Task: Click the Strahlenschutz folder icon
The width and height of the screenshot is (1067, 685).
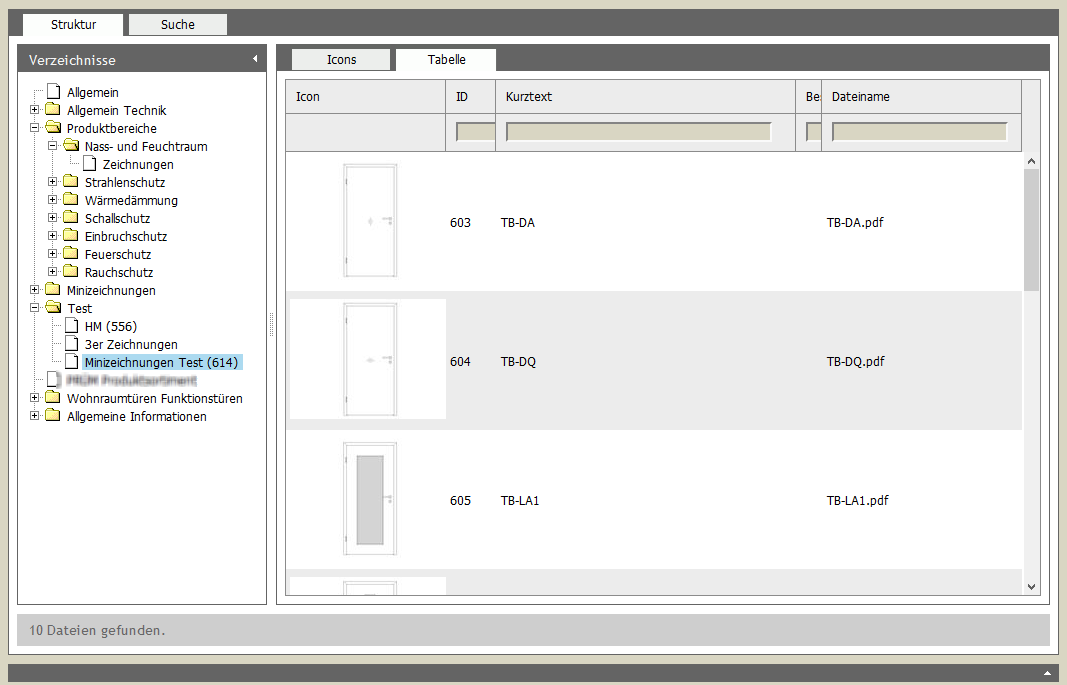Action: pos(70,182)
